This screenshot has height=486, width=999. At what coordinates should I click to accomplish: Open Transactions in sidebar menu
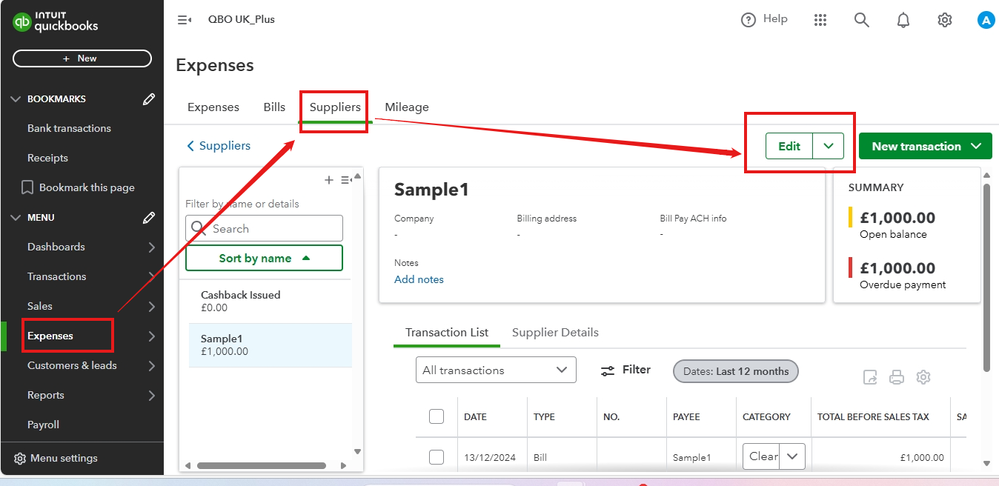pos(57,276)
